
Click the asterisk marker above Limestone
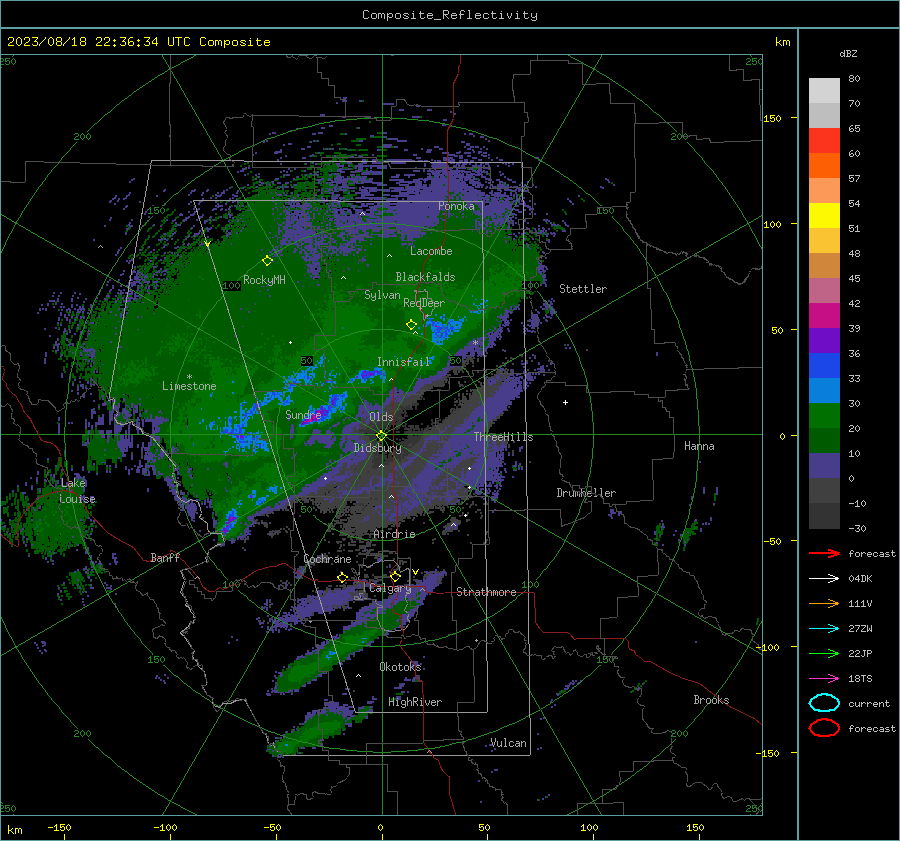click(189, 377)
